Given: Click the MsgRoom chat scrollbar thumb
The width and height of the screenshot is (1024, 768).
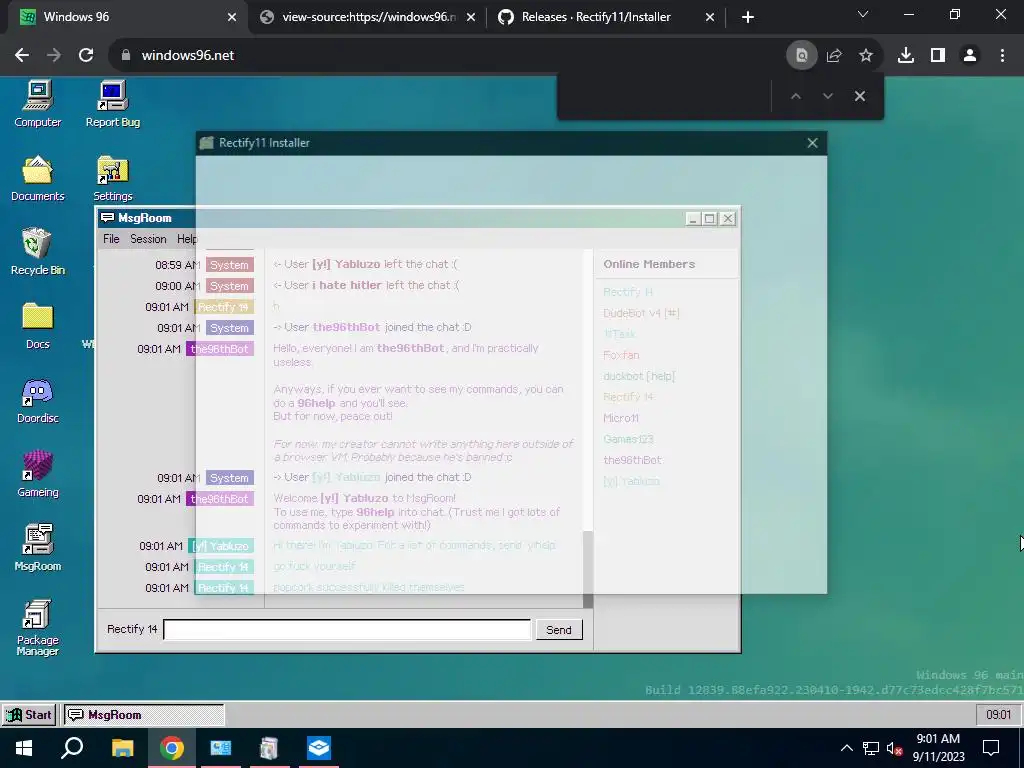Looking at the screenshot, I should 588,569.
